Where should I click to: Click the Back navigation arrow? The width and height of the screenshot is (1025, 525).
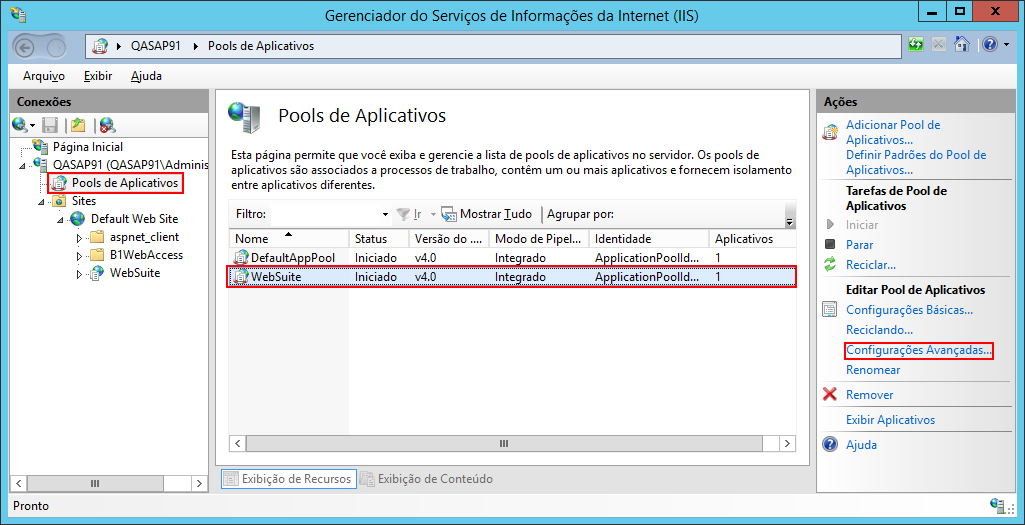(25, 46)
